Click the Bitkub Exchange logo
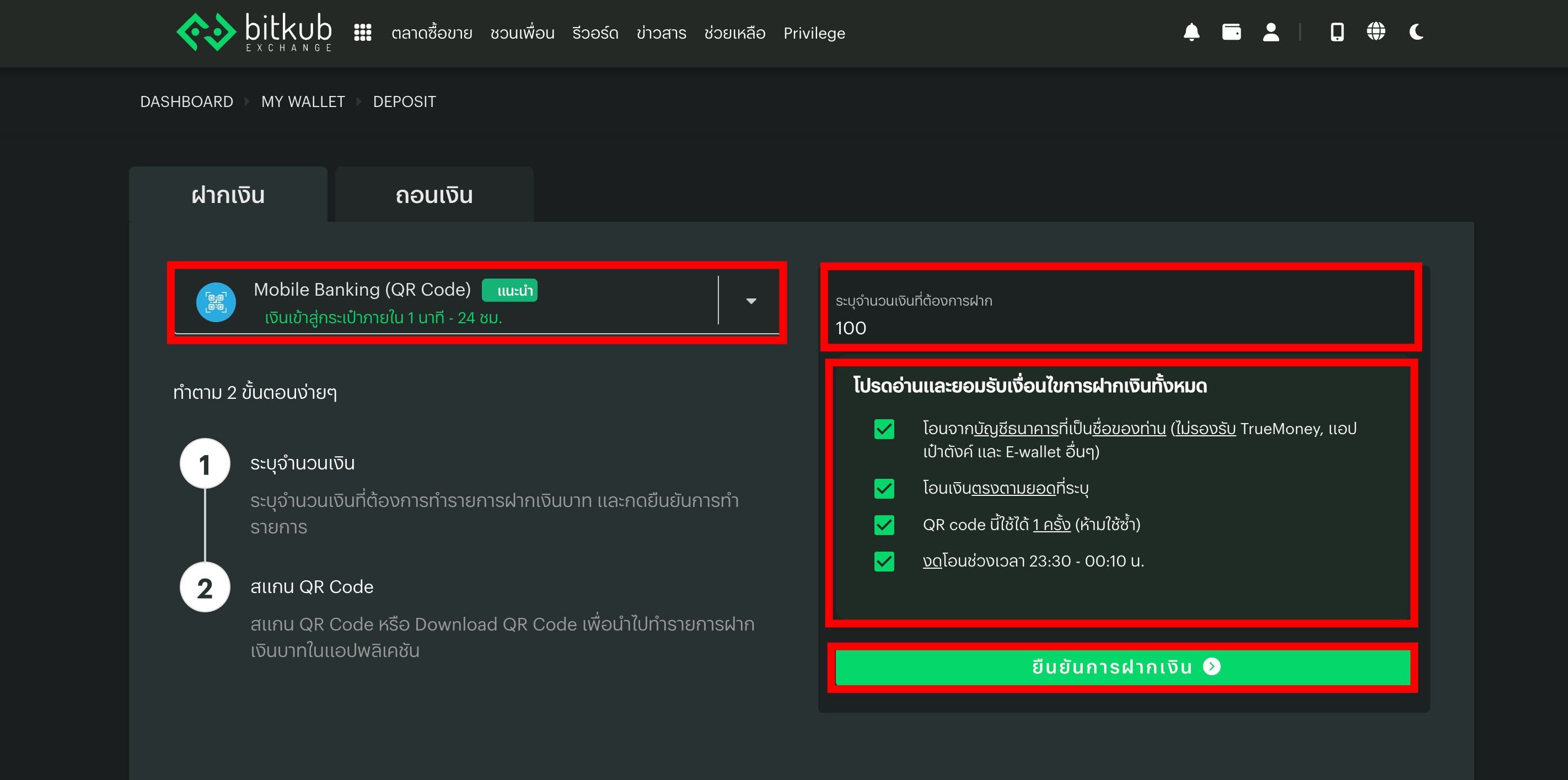Viewport: 1568px width, 780px height. coord(254,33)
